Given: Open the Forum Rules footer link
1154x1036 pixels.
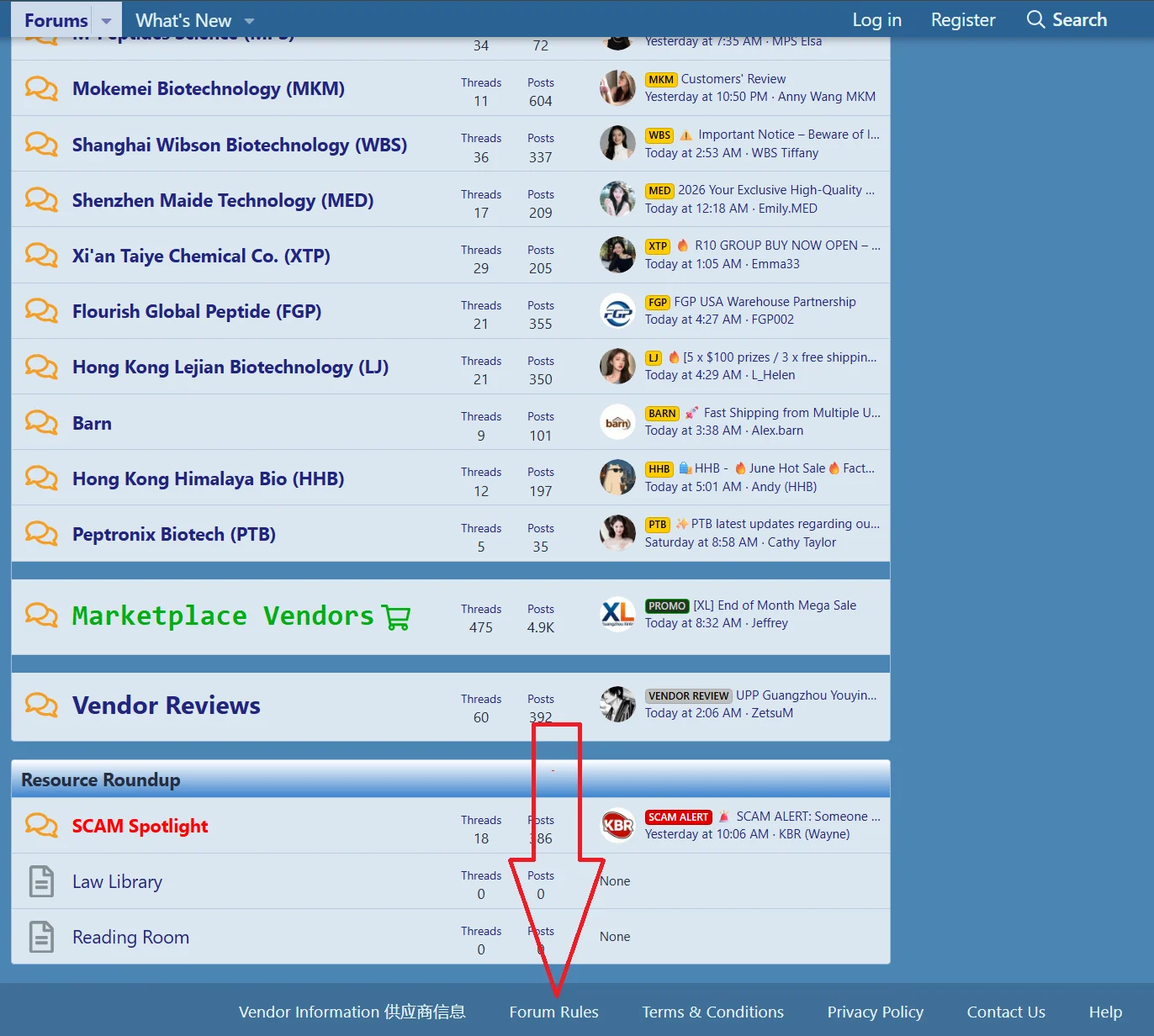Looking at the screenshot, I should pyautogui.click(x=553, y=1012).
